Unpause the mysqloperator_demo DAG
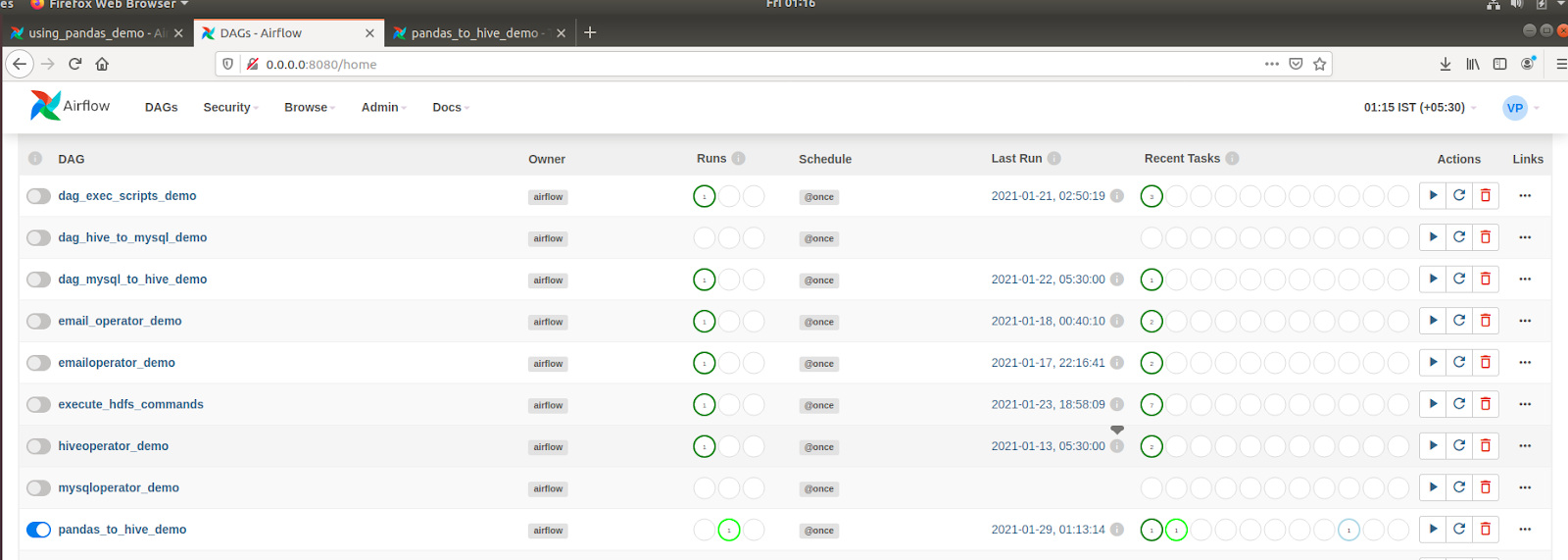Image resolution: width=1568 pixels, height=560 pixels. pos(39,488)
